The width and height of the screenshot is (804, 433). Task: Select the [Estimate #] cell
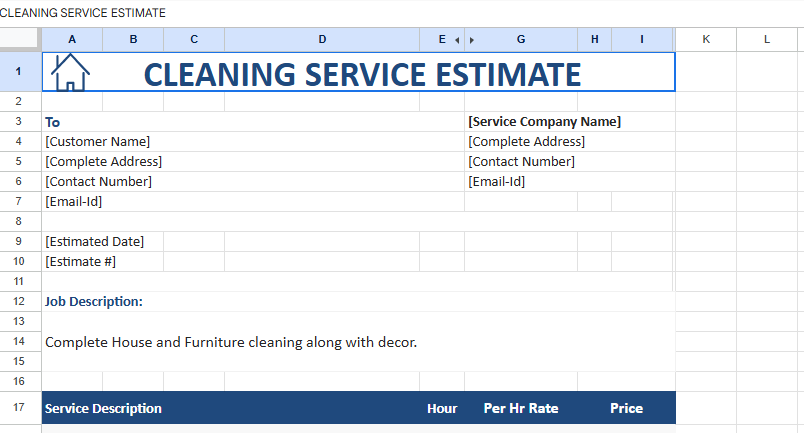(81, 261)
